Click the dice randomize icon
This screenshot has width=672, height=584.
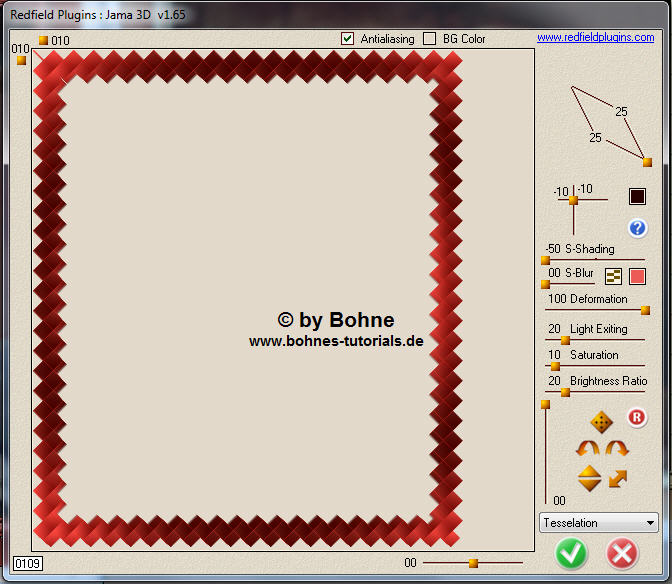(601, 421)
